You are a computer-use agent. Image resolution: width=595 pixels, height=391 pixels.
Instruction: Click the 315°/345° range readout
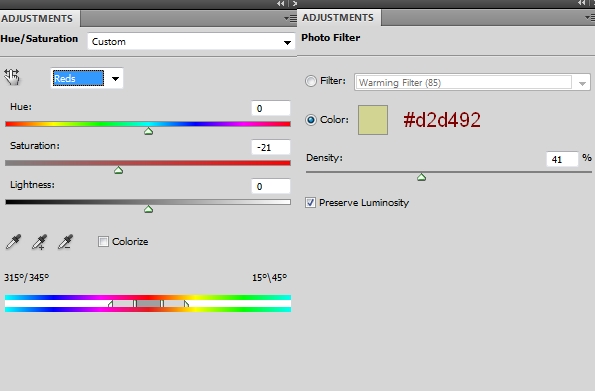[27, 277]
